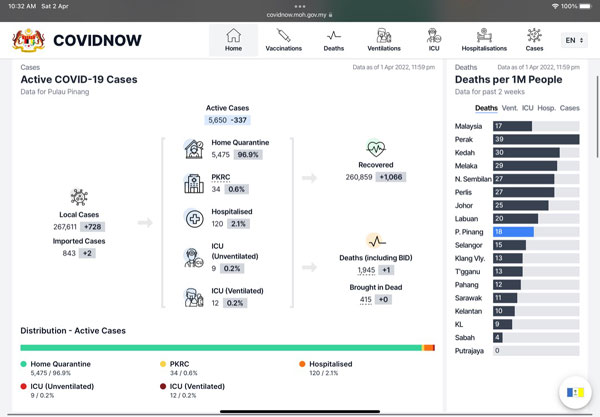Switch to the Cases tab in sidebar

pos(569,108)
